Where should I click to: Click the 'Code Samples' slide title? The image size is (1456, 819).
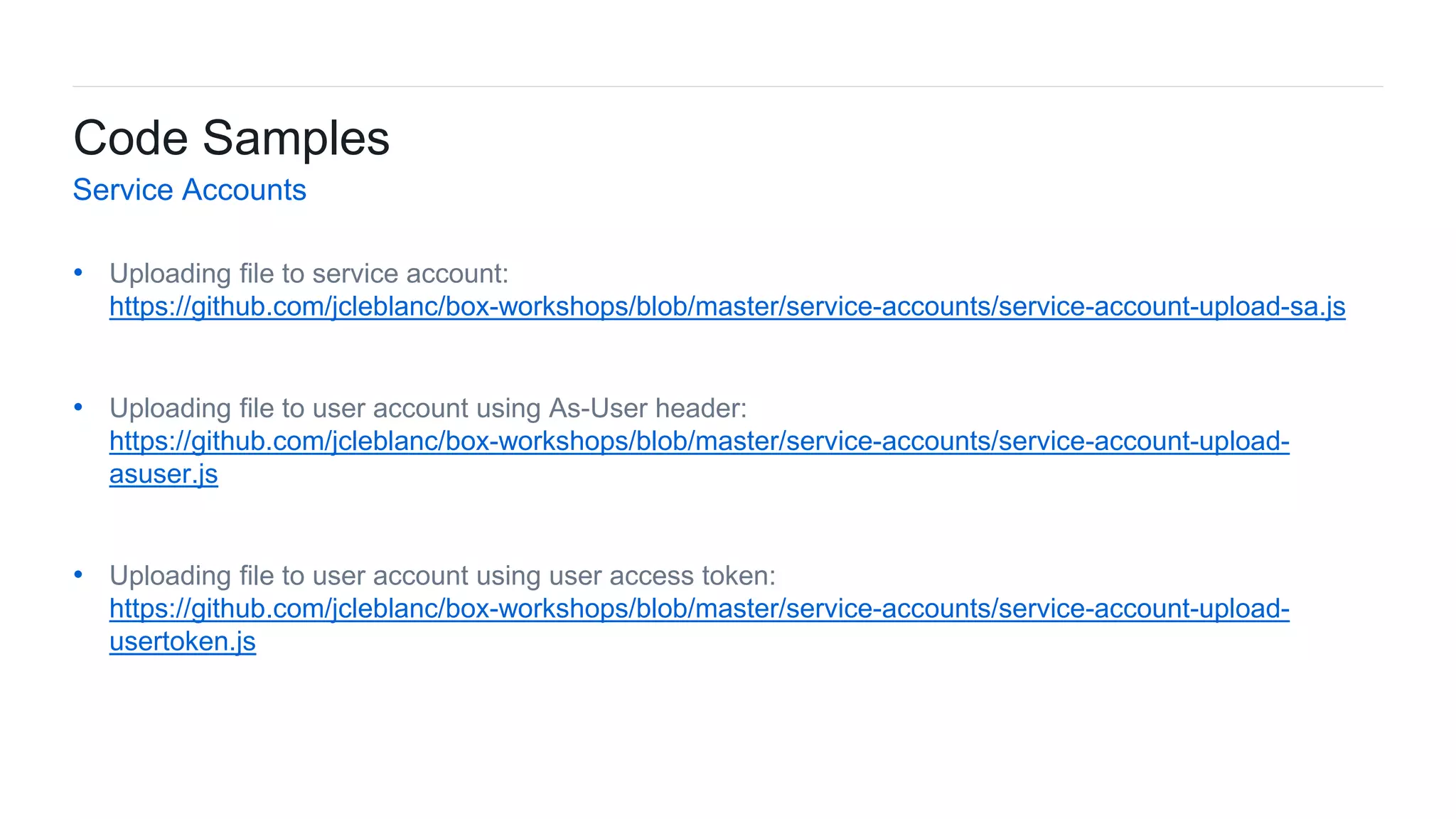tap(231, 138)
